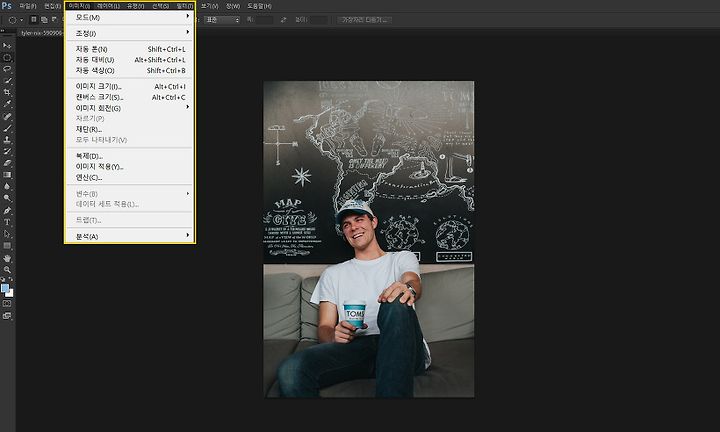Open the 도움말(H) menu
Viewport: 720px width, 432px height.
click(259, 6)
